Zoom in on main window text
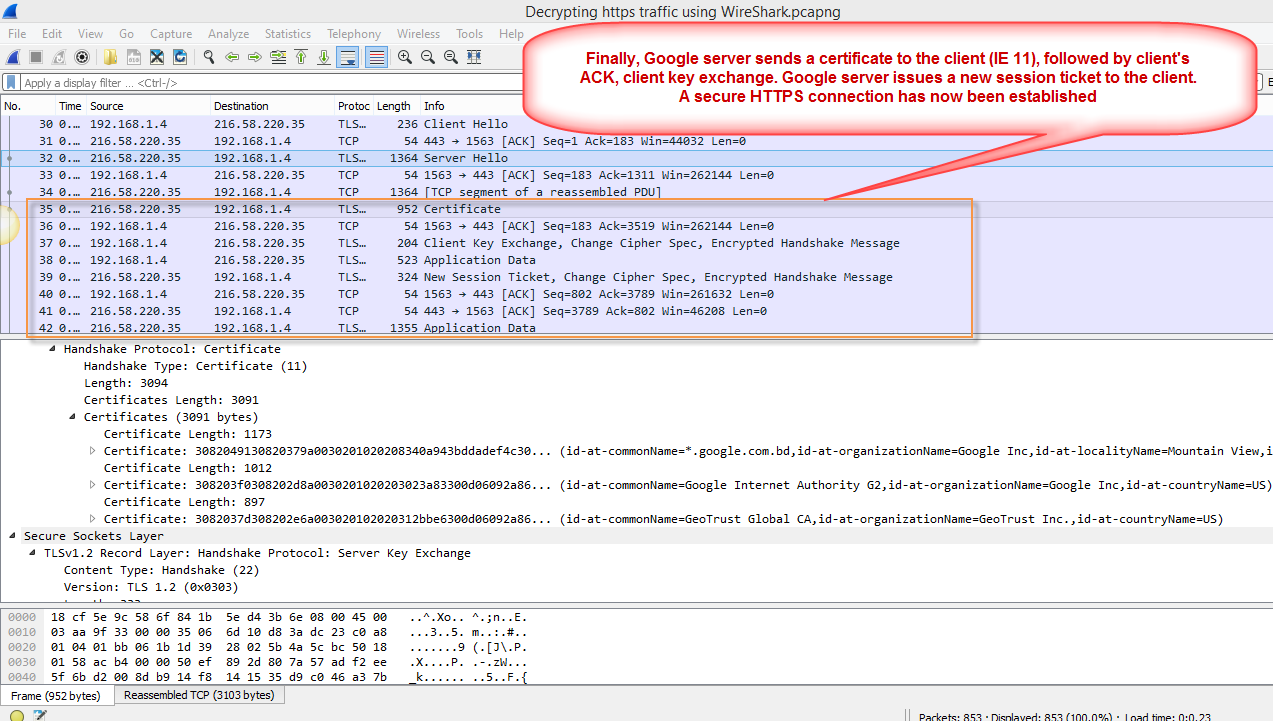 point(405,57)
